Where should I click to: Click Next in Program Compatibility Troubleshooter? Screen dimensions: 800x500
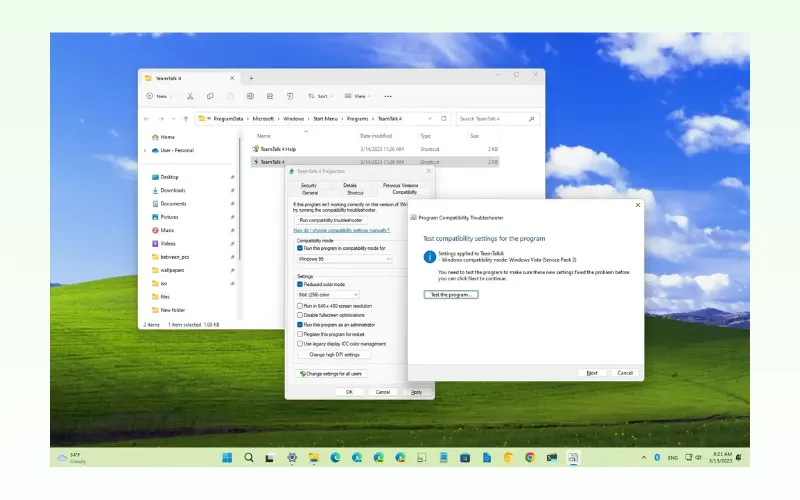(592, 373)
